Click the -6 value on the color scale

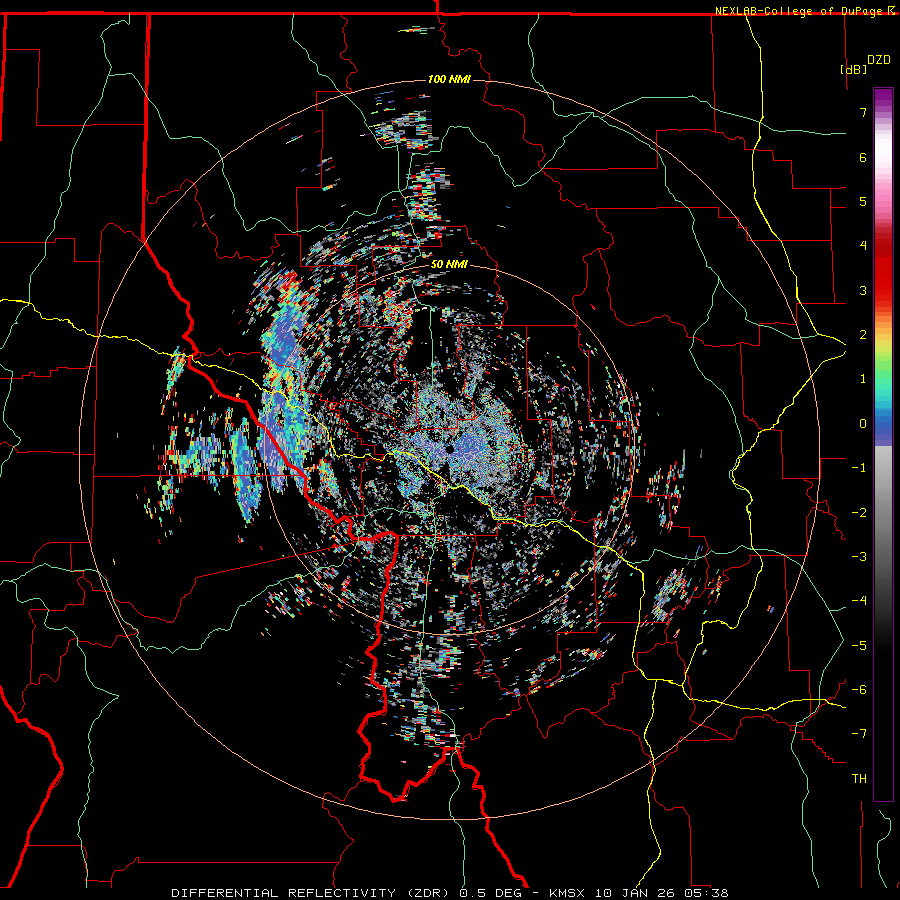pos(859,689)
